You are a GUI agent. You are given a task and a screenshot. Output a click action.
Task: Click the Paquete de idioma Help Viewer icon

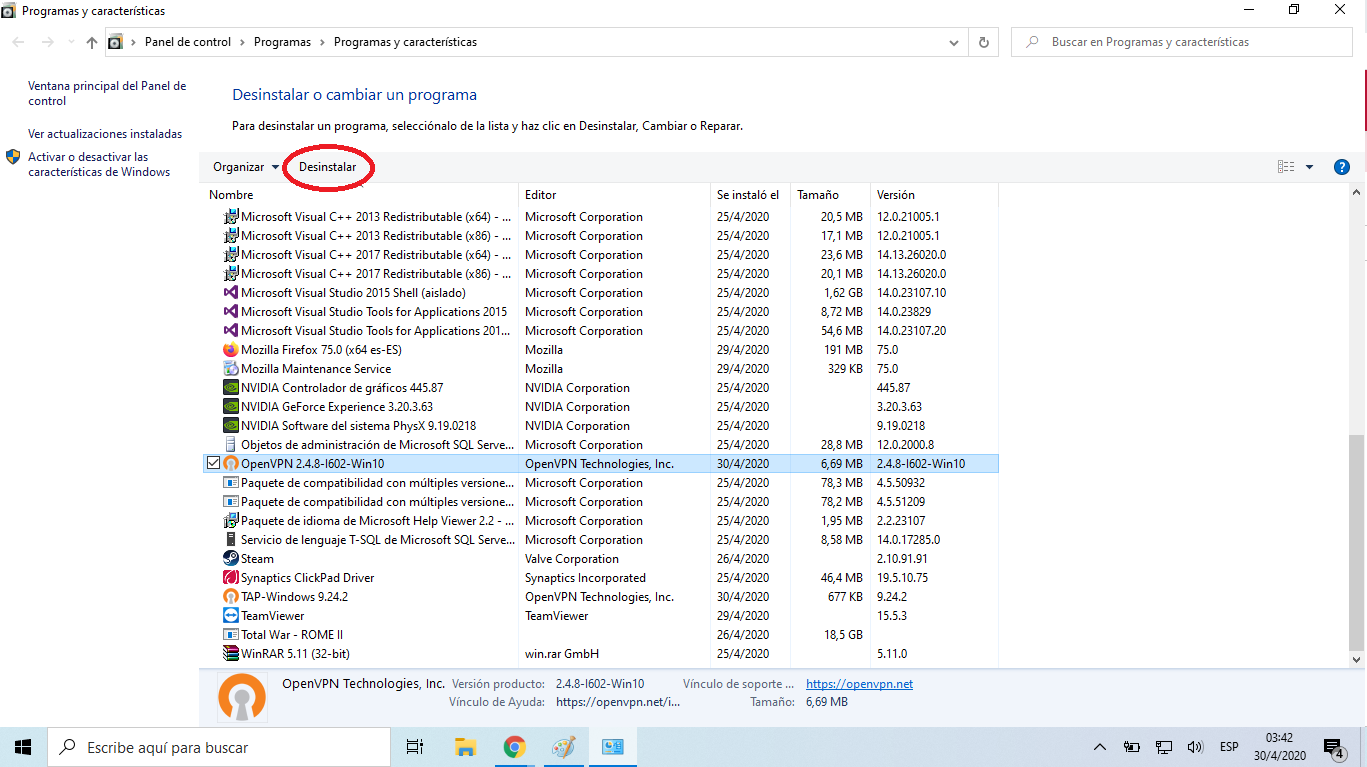pos(231,521)
